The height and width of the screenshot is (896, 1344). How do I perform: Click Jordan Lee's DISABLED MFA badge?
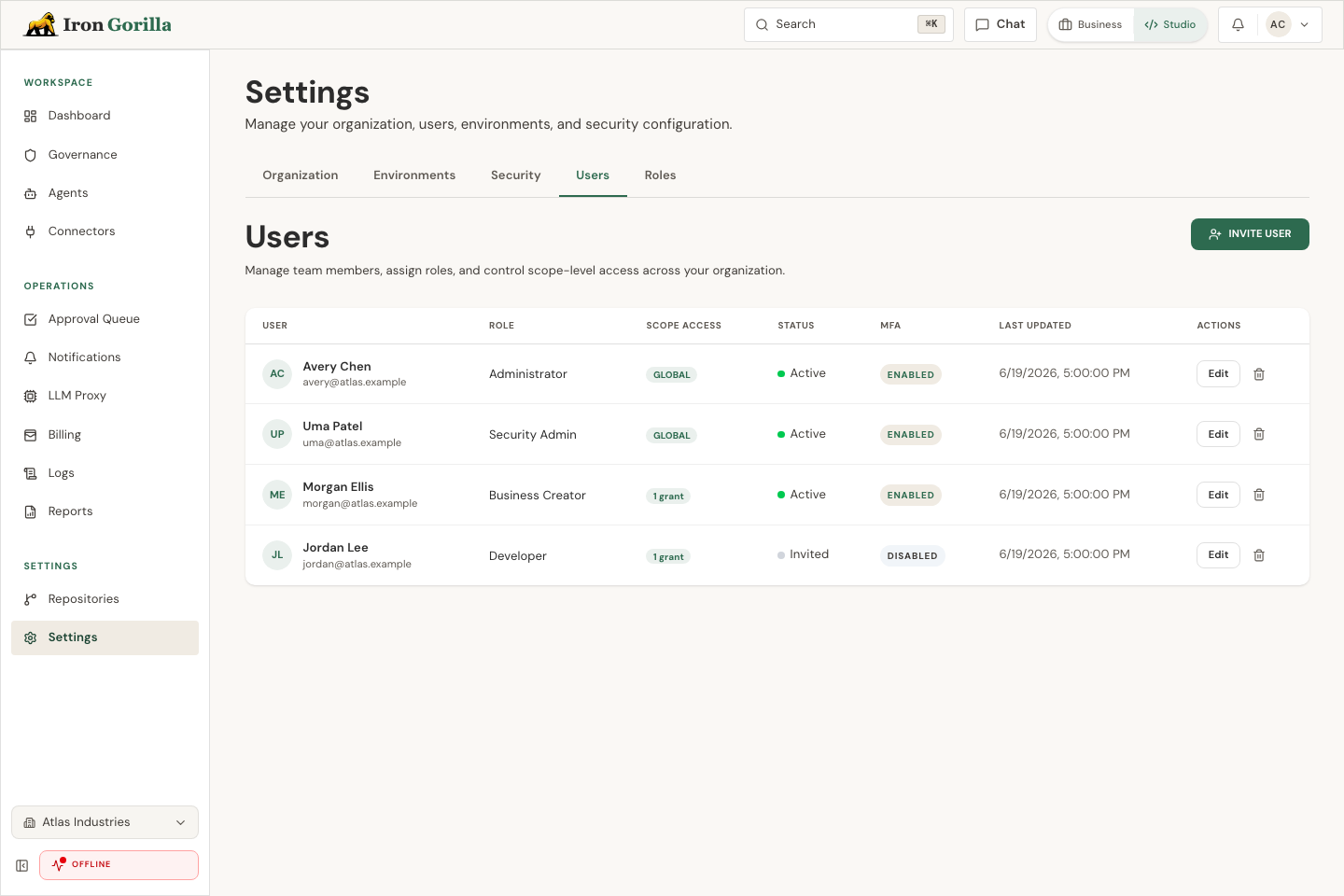pyautogui.click(x=913, y=556)
